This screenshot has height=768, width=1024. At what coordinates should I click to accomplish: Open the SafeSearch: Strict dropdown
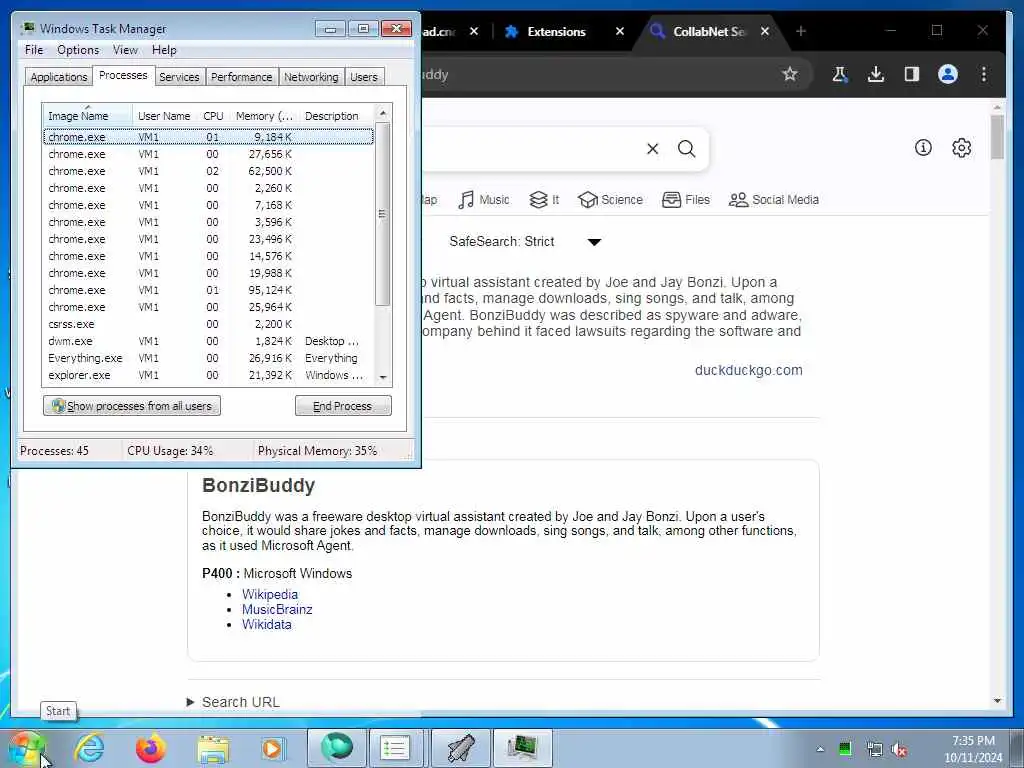[x=525, y=242]
